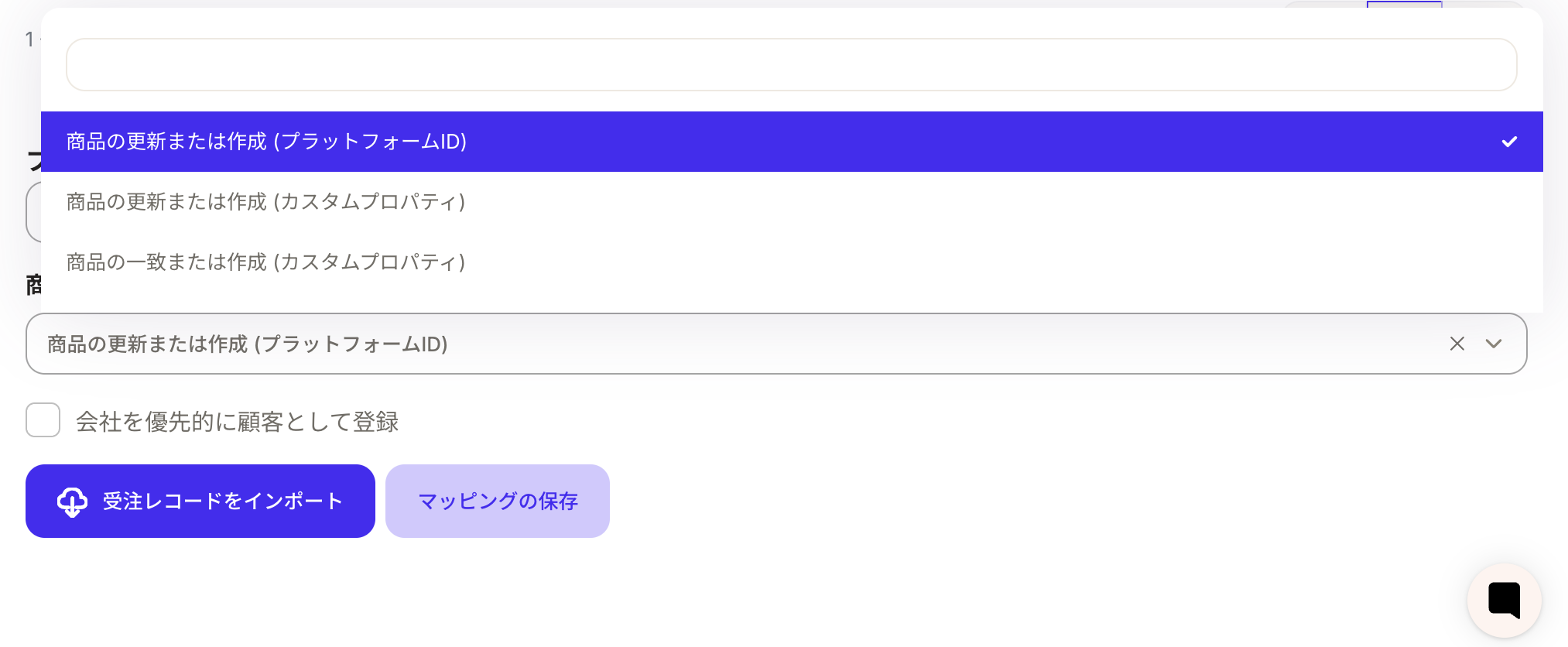Screen dimensions: 1568x647
Task: Click the white checkmark on the highlighted option
Action: tap(1509, 142)
